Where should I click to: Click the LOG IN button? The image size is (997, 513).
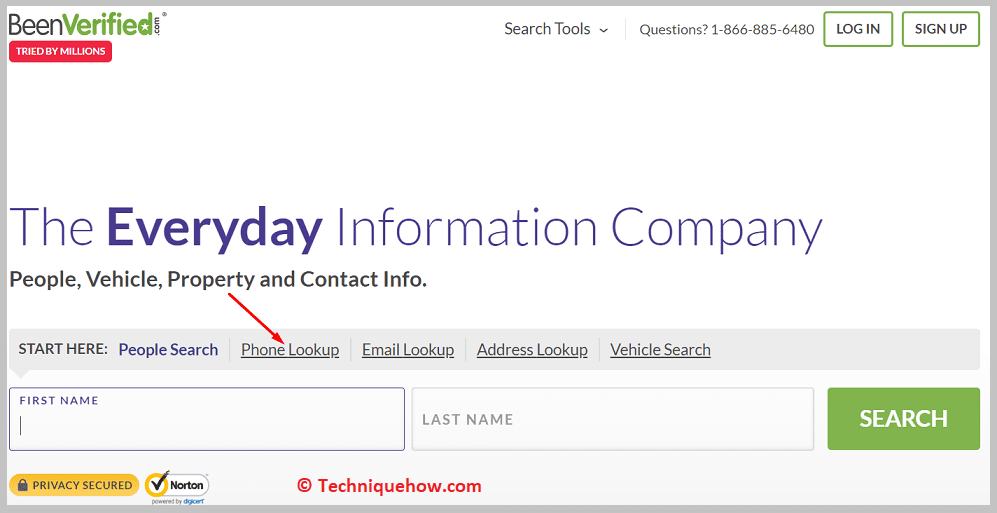858,29
